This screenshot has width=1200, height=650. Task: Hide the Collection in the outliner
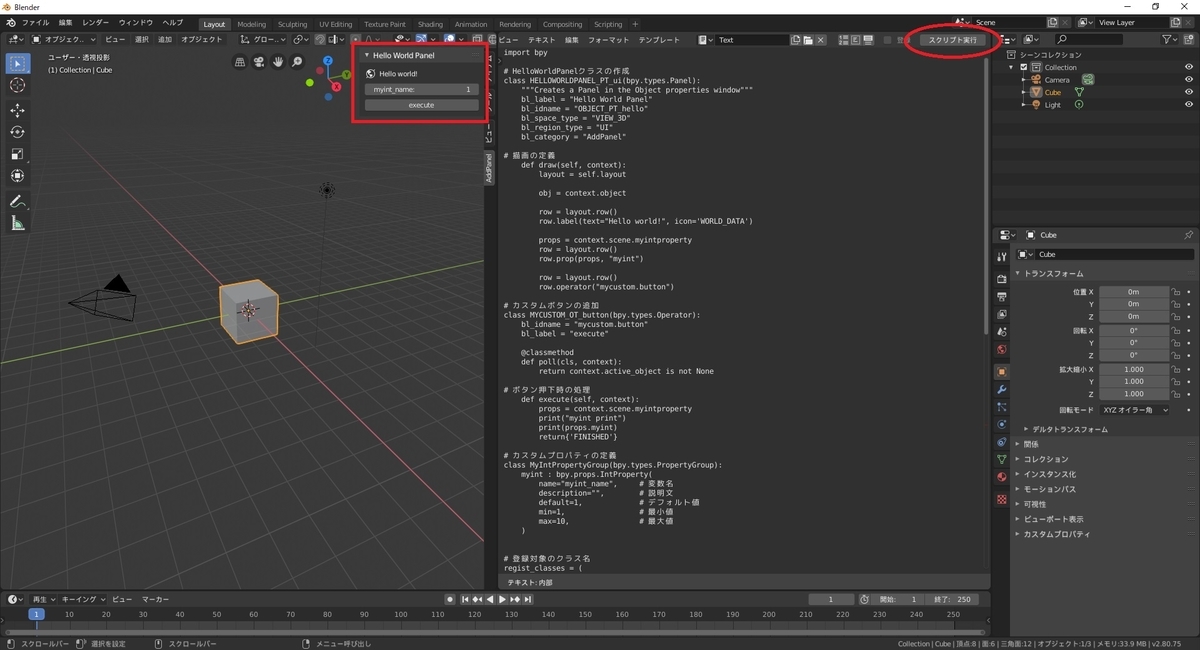(1189, 67)
